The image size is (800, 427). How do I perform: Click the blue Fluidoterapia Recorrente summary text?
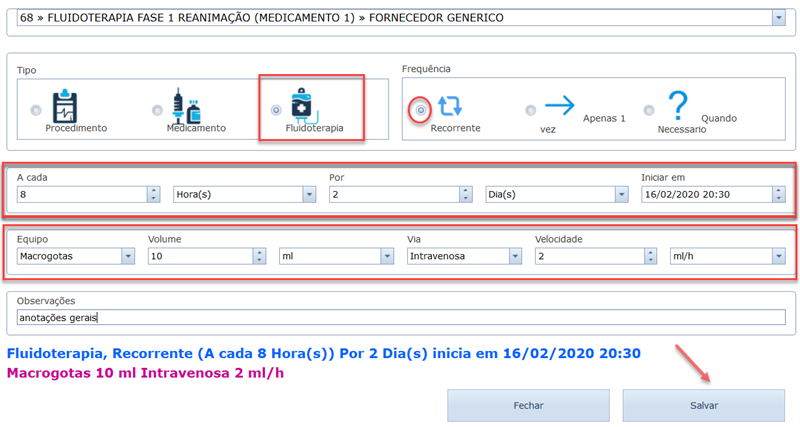[x=323, y=354]
